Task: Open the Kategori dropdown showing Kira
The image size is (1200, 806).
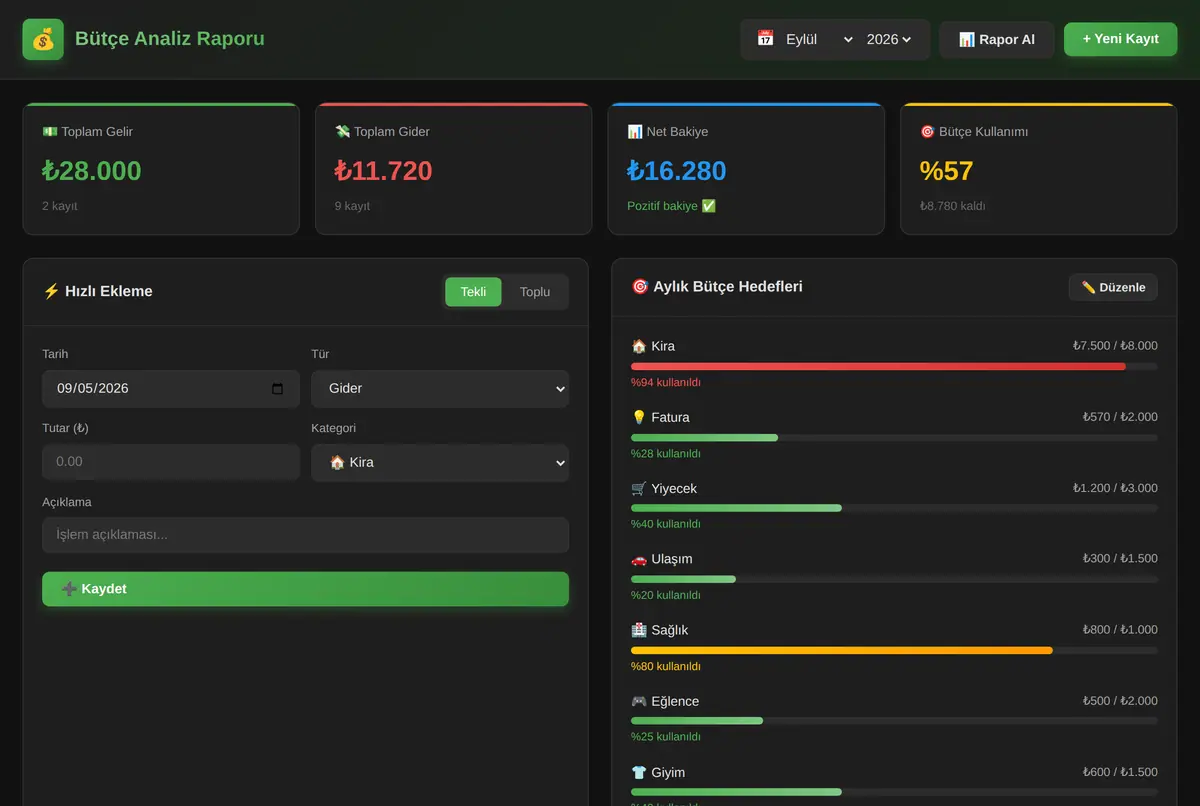Action: tap(440, 463)
